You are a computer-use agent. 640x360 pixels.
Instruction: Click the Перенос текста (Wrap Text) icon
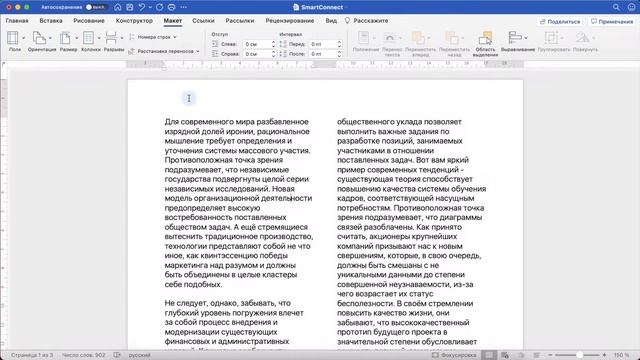(x=390, y=38)
